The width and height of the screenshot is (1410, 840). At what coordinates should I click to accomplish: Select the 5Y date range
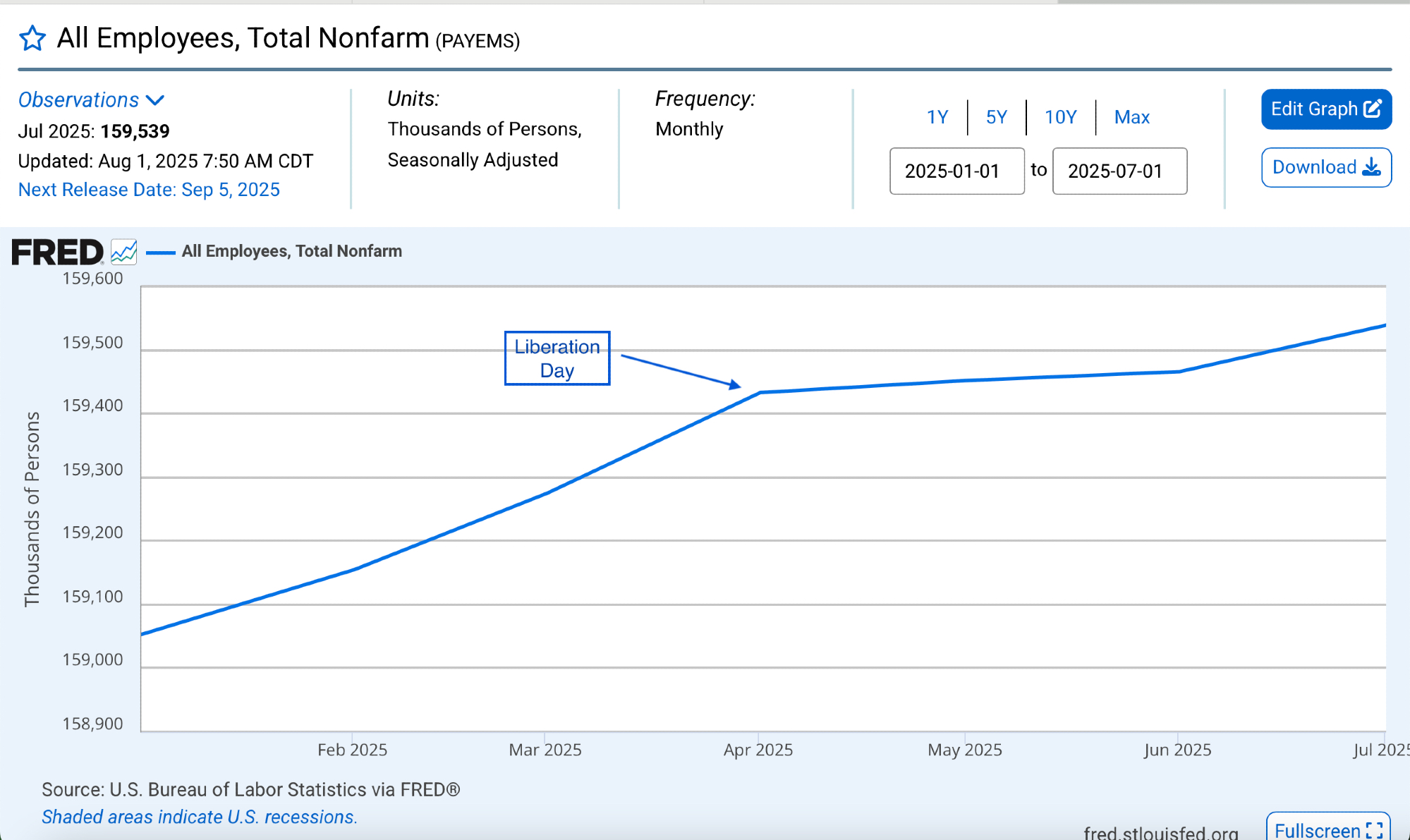click(996, 117)
